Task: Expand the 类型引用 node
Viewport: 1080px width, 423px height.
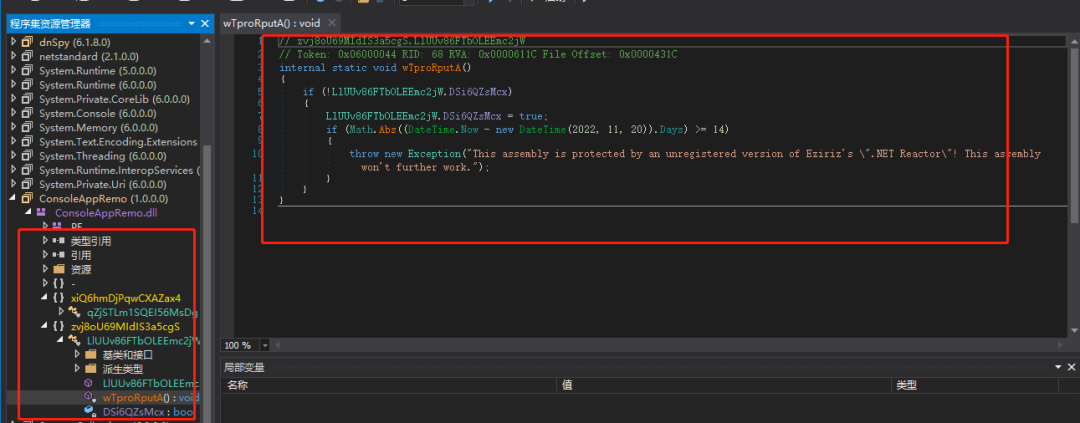Action: coord(45,241)
